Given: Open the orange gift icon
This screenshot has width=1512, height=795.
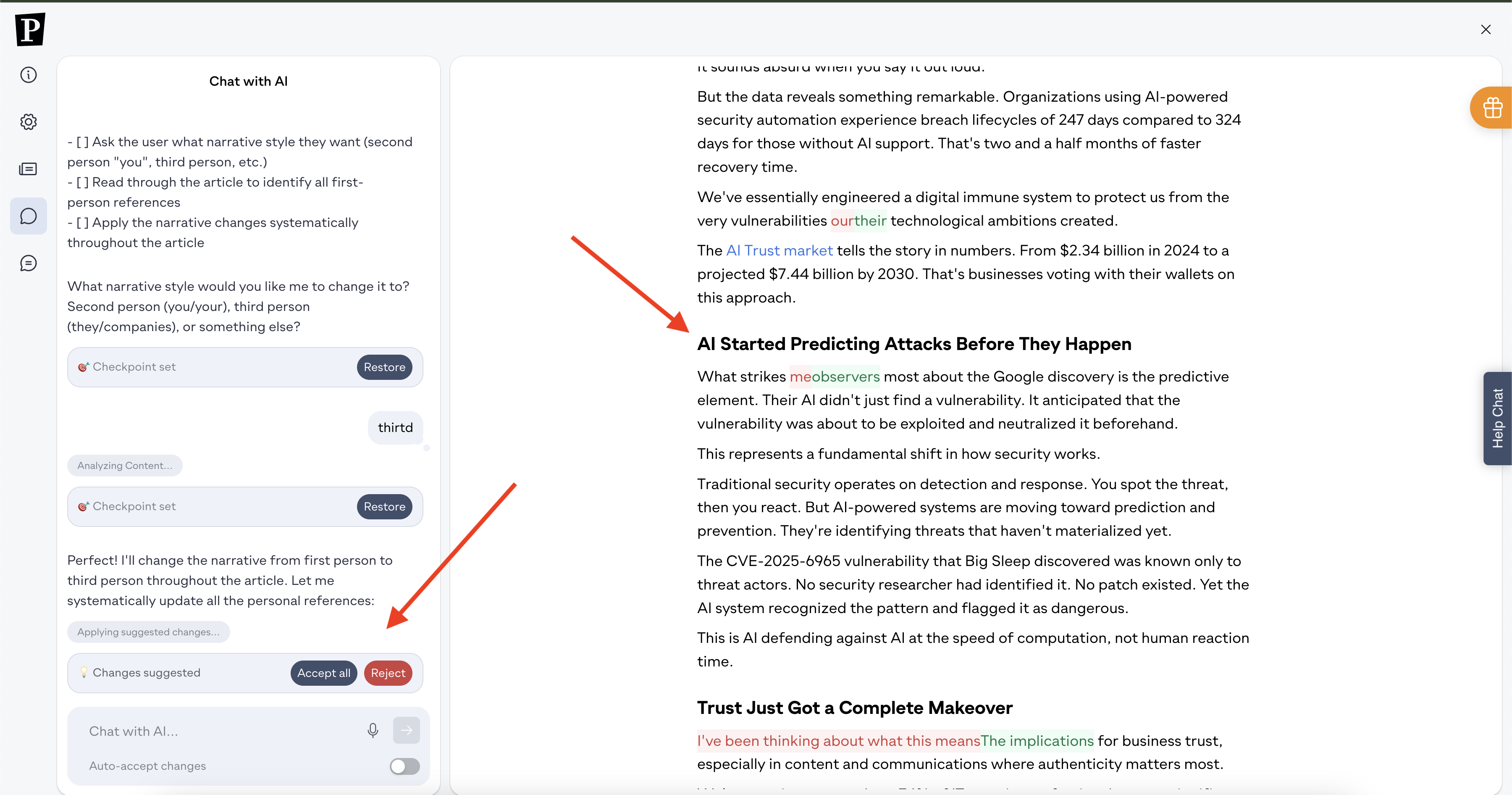Looking at the screenshot, I should click(1492, 108).
